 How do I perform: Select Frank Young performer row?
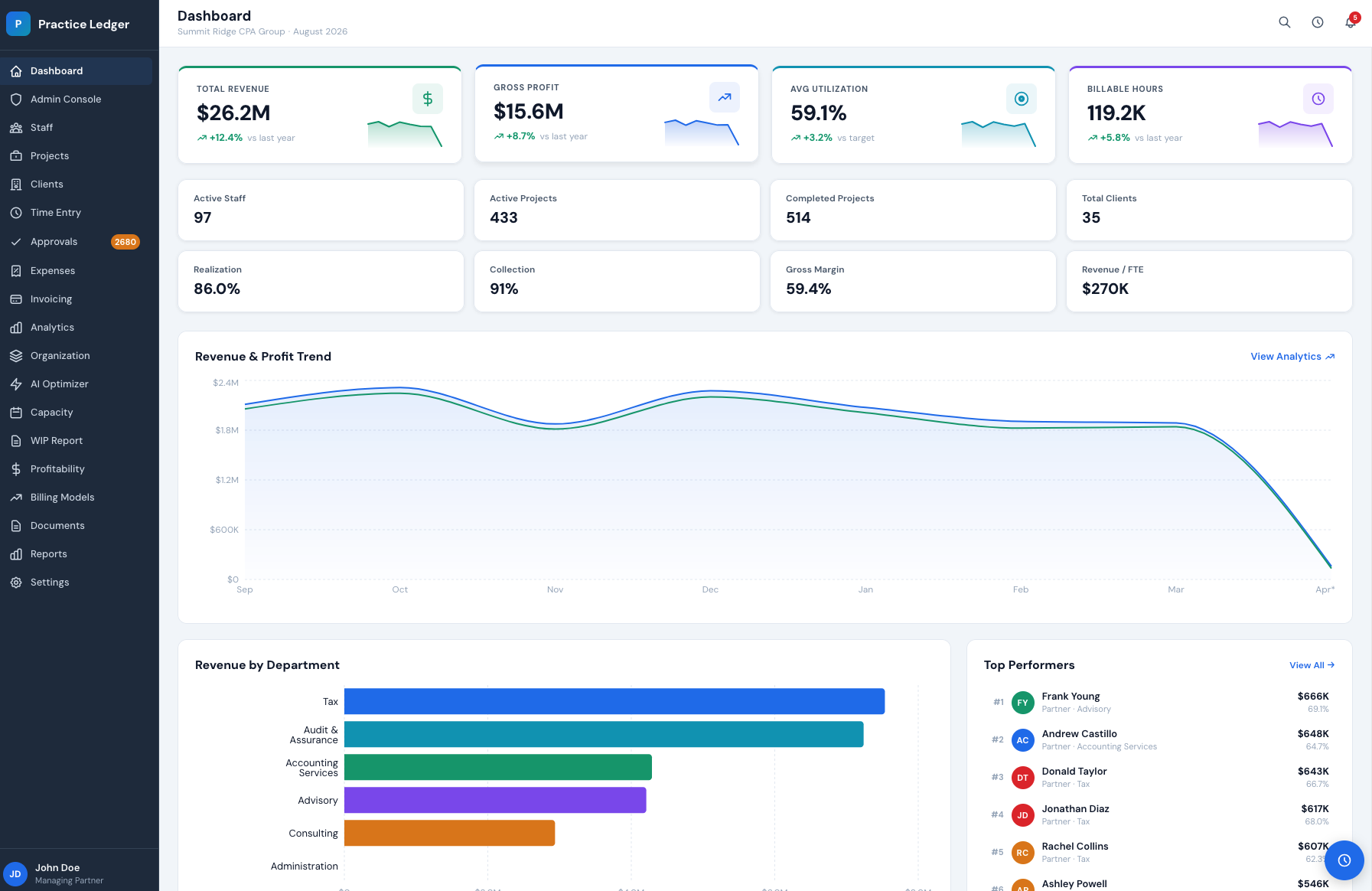1159,702
